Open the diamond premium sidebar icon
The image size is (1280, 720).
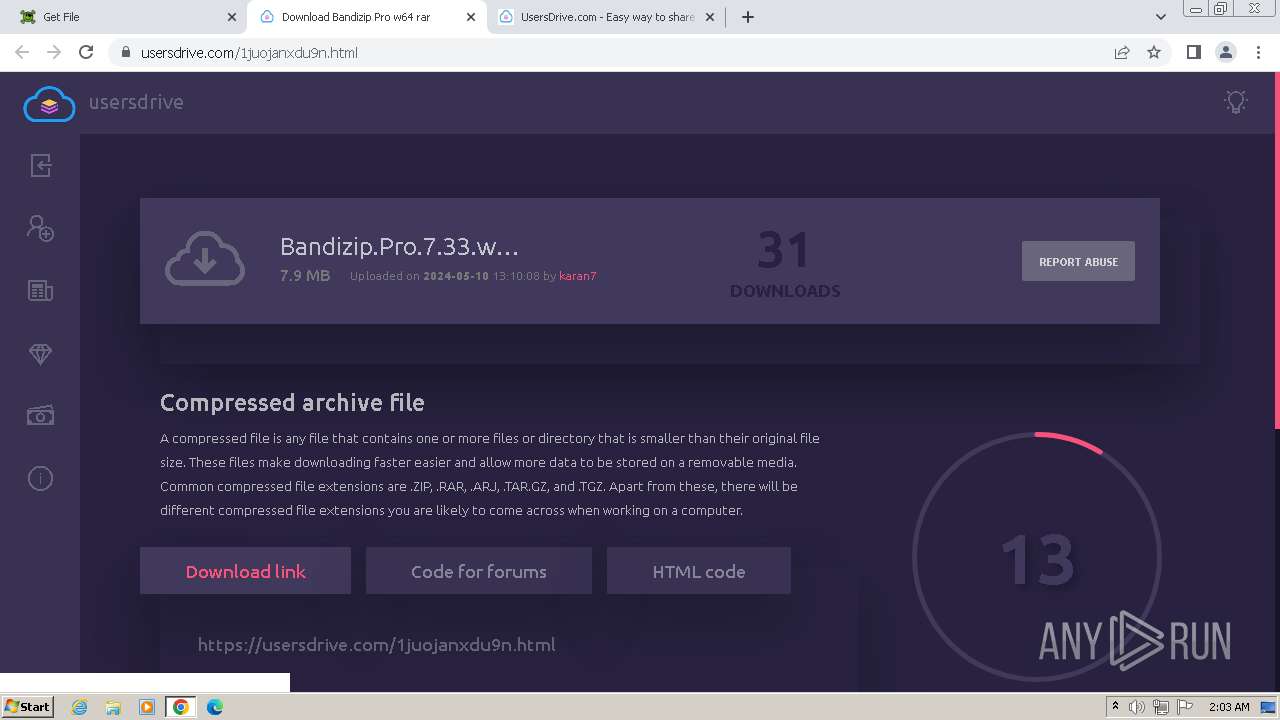tap(40, 354)
